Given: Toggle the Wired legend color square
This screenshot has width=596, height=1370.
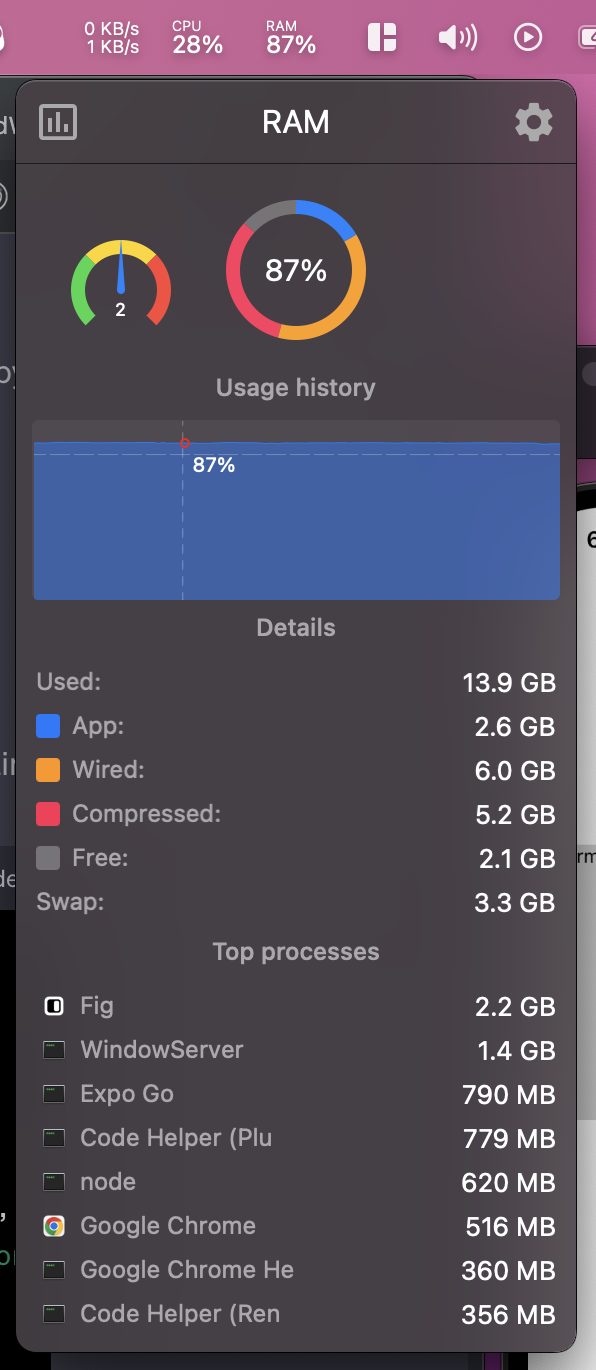Looking at the screenshot, I should (x=50, y=770).
